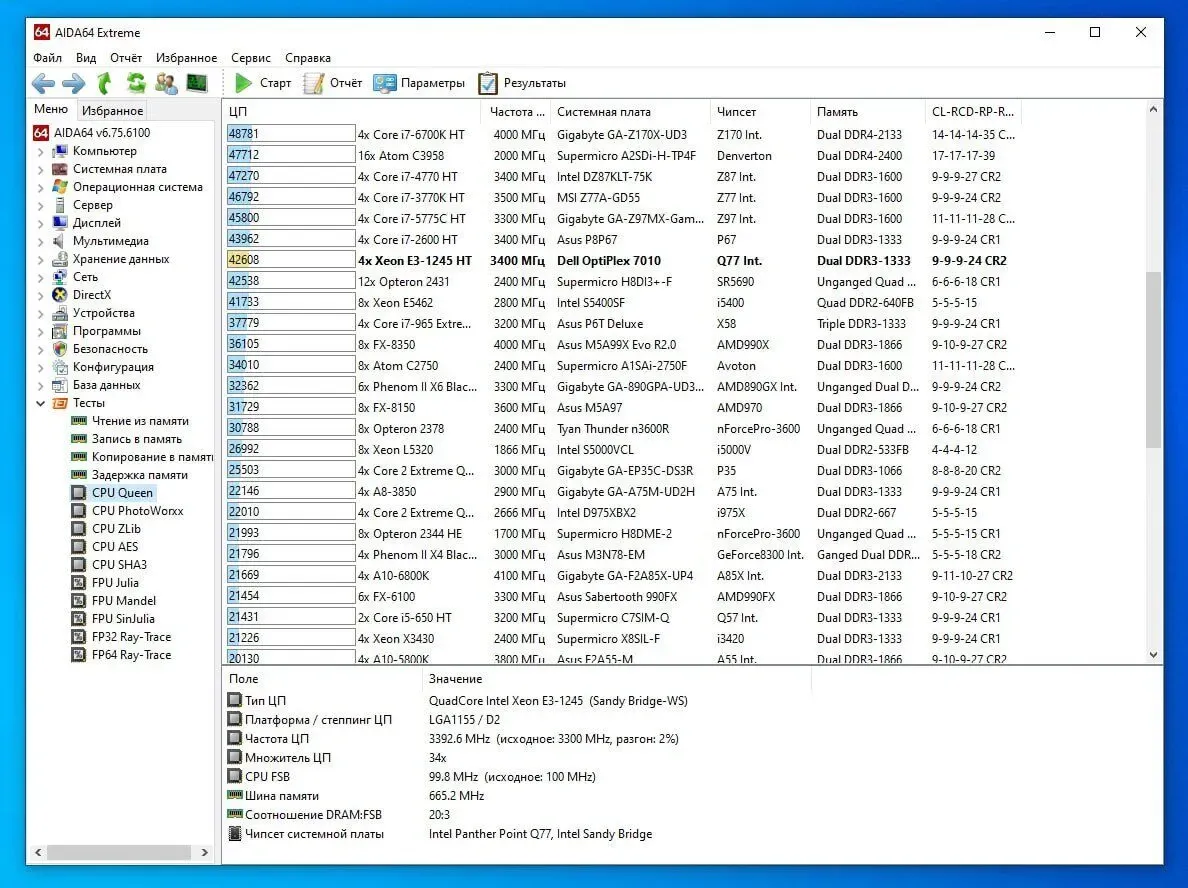The width and height of the screenshot is (1188, 888).
Task: Open the users icon in toolbar
Action: tap(166, 83)
